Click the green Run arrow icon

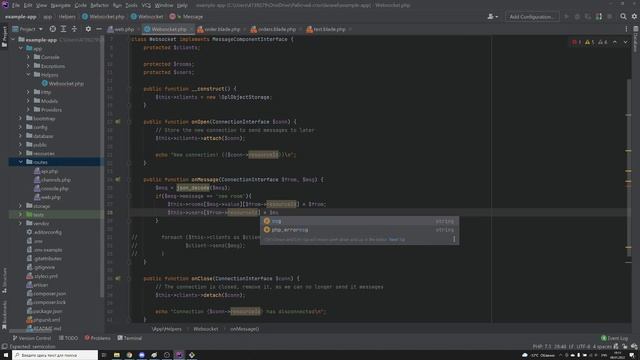tap(567, 17)
